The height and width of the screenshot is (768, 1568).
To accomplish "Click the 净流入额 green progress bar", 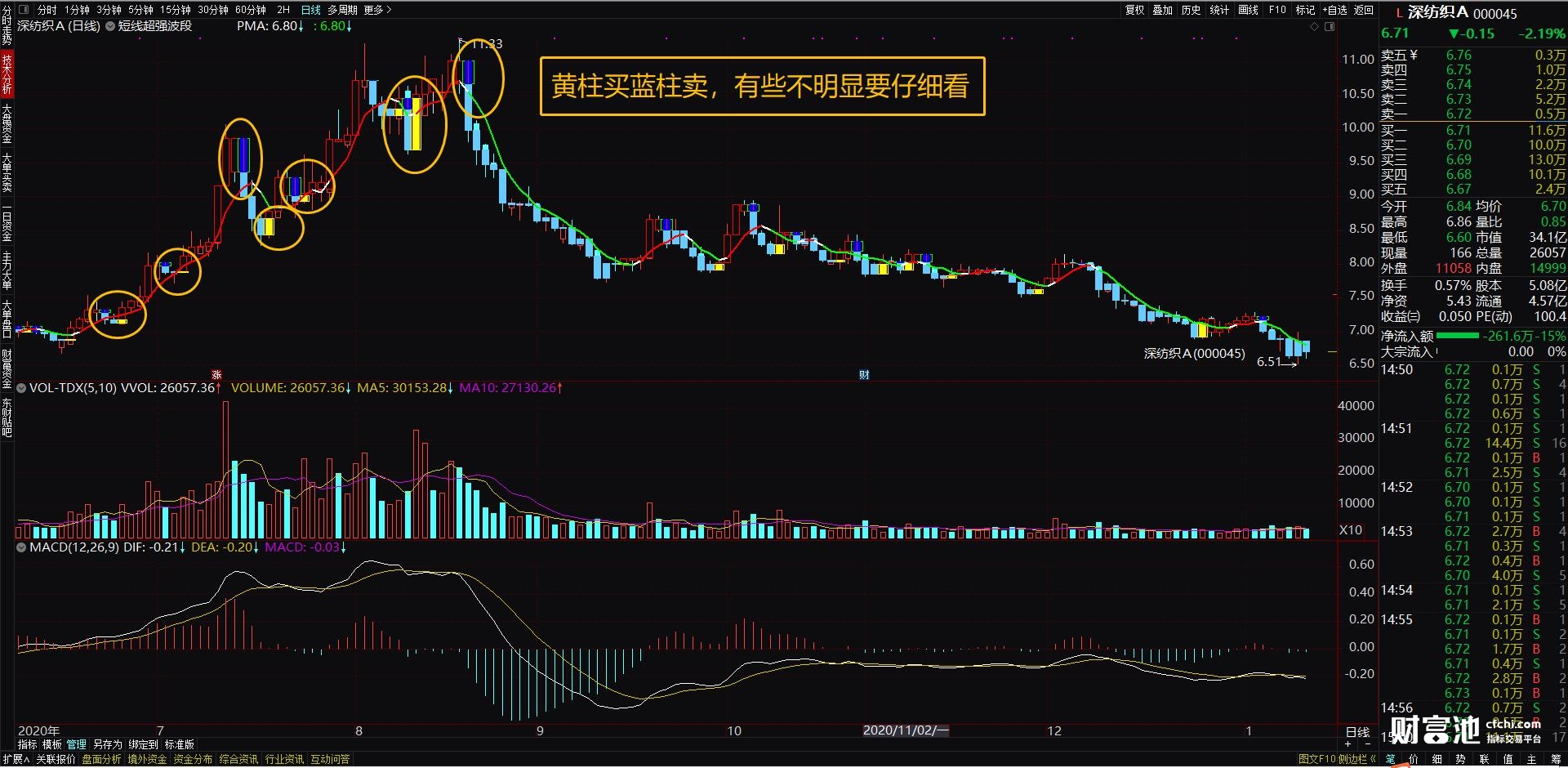I will pyautogui.click(x=1457, y=336).
